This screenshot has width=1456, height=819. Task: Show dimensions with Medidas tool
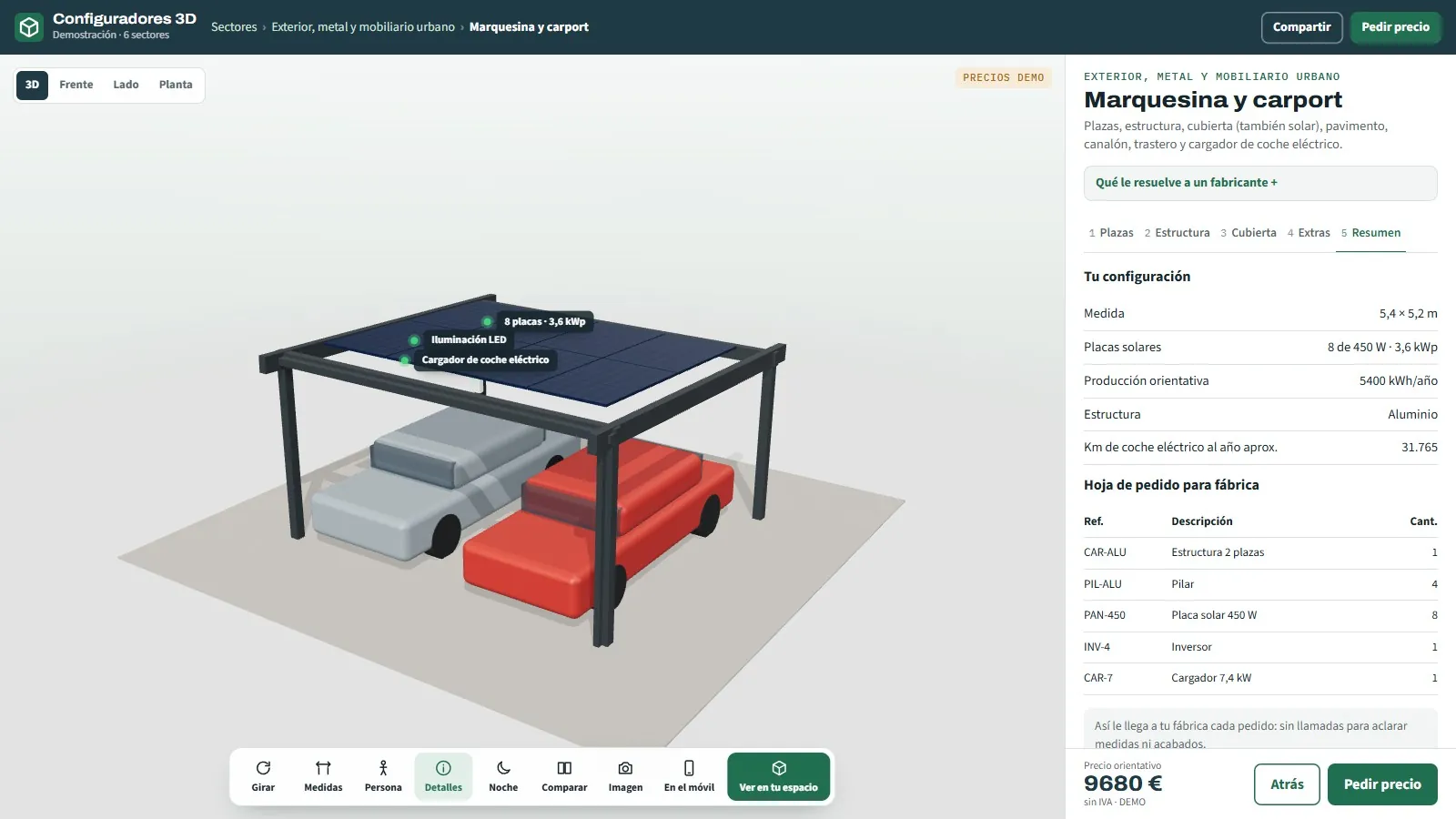click(x=323, y=776)
